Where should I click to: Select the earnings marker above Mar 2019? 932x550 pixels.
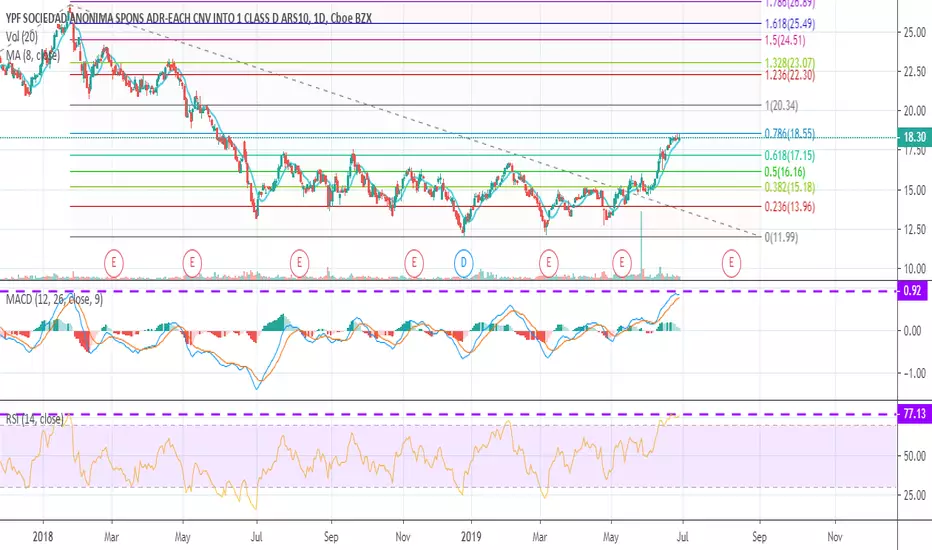pos(548,262)
